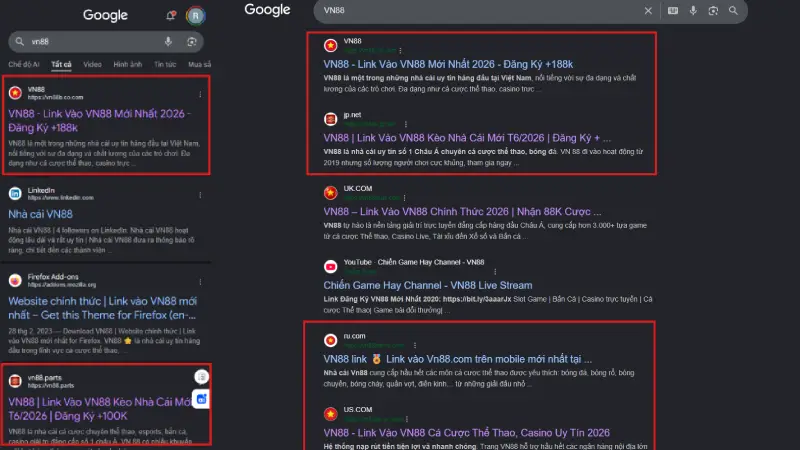
Task: Click vn88.parts favicon in left results
Action: pos(15,381)
